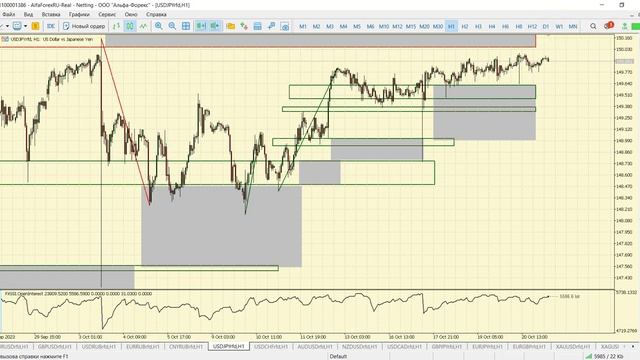Switch to the USDRUB H1 chart tab

[x=99, y=347]
